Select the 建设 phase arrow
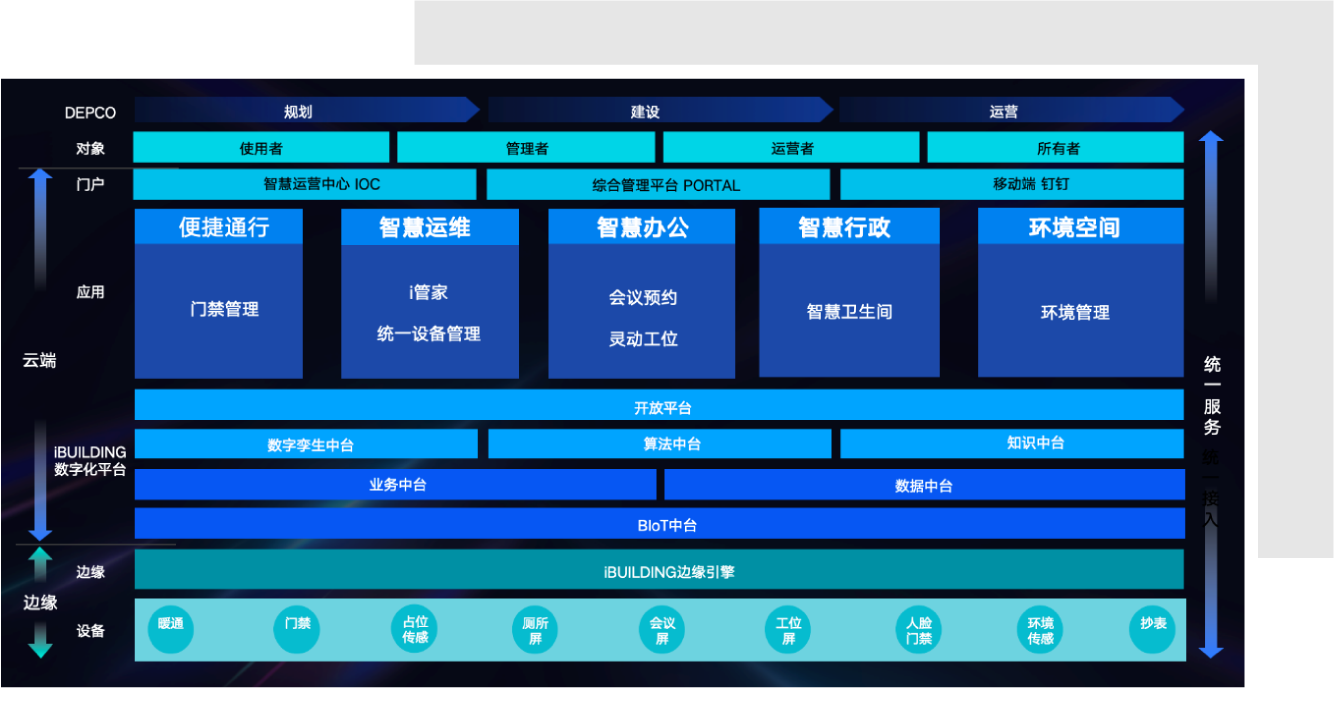The height and width of the screenshot is (725, 1334). (660, 110)
